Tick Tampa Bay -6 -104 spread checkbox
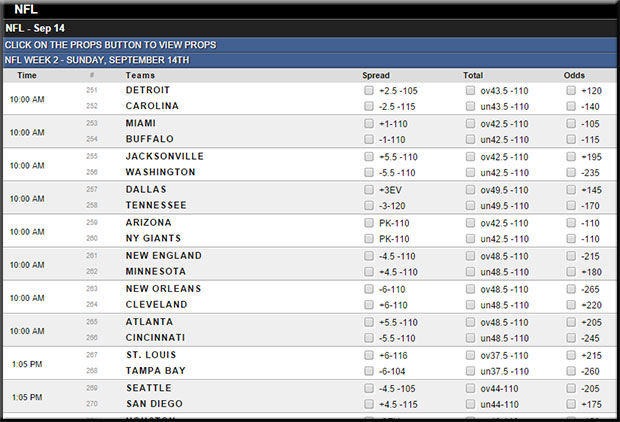The height and width of the screenshot is (422, 620). (x=369, y=371)
